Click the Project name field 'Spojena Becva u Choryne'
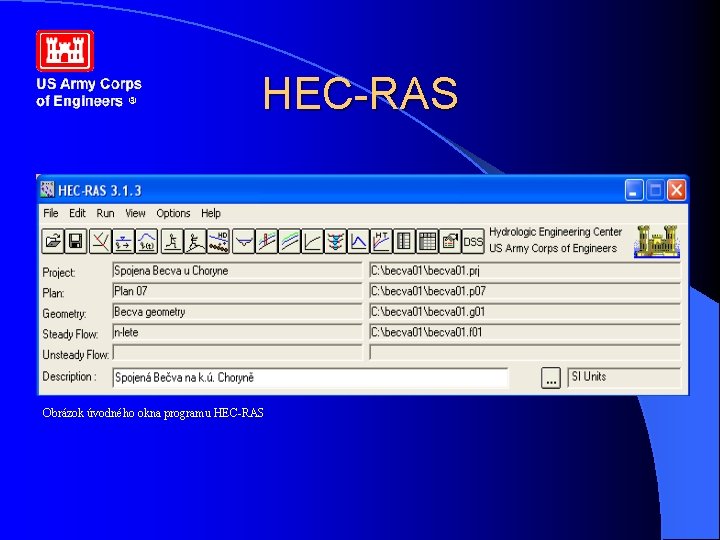720x540 pixels. coord(237,271)
